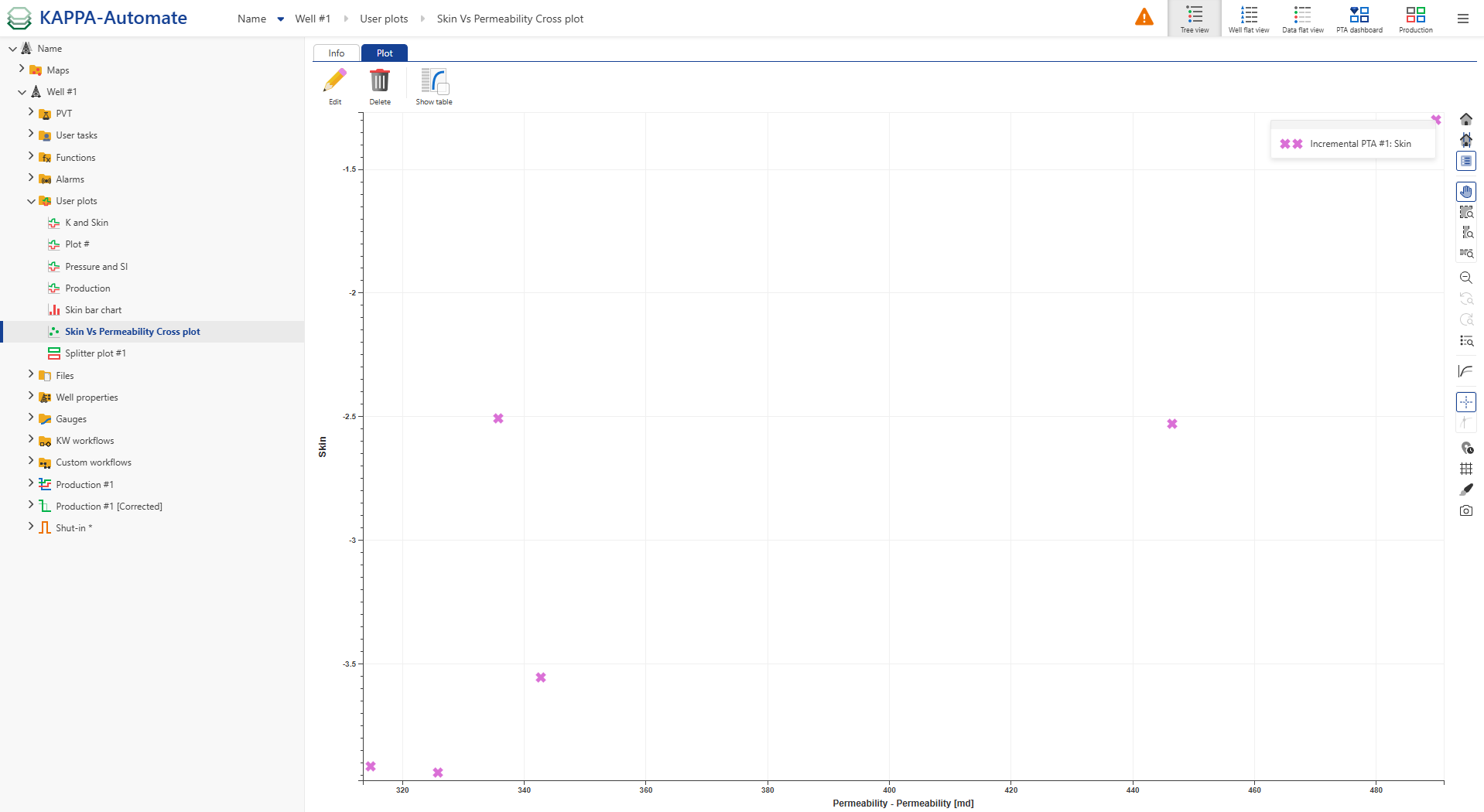This screenshot has height=812, width=1484.
Task: Open the Data flat view
Action: [x=1301, y=18]
